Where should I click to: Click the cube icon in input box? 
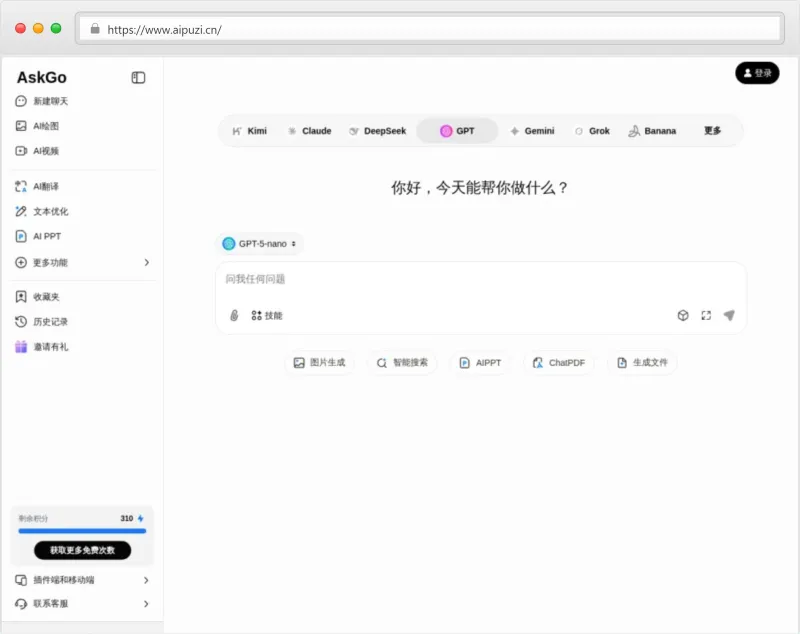click(683, 316)
